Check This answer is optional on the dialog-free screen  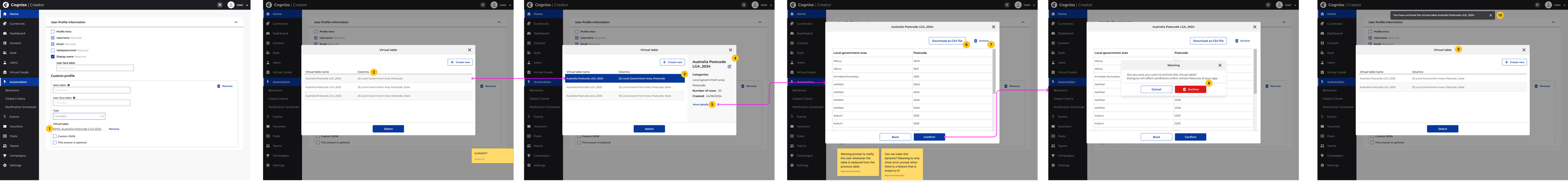click(55, 143)
